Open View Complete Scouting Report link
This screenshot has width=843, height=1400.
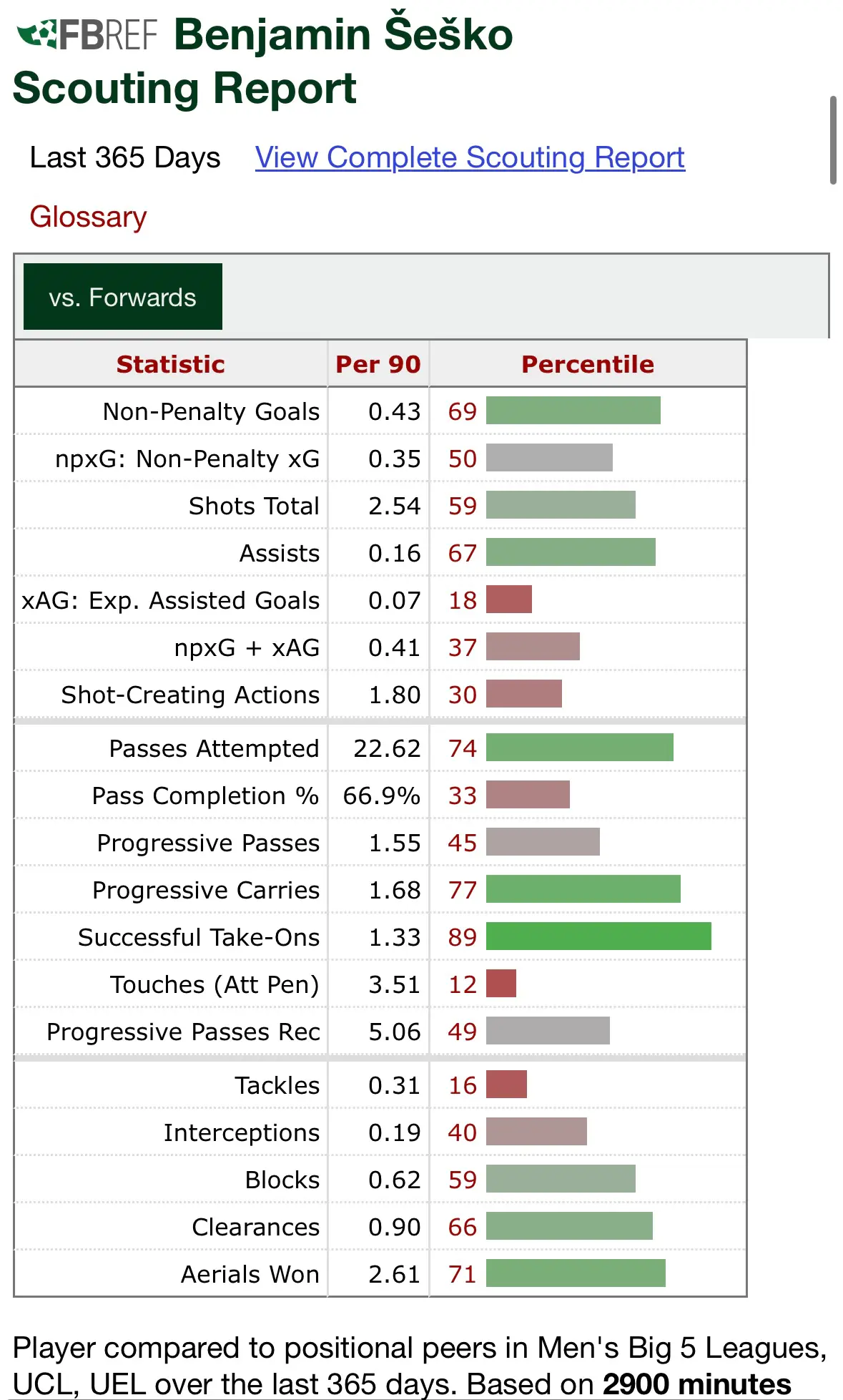pyautogui.click(x=470, y=157)
